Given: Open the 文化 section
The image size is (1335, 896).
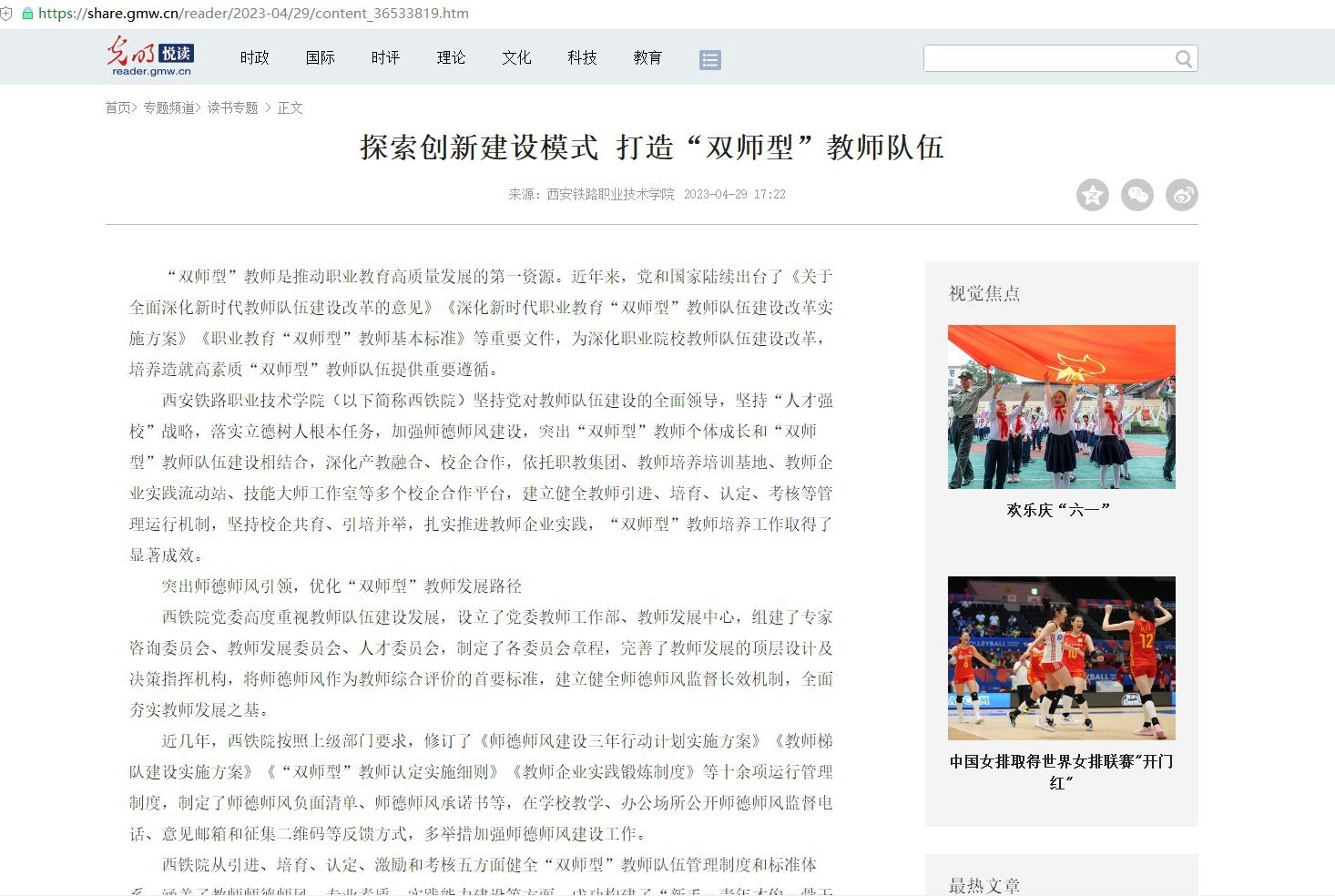Looking at the screenshot, I should 516,57.
